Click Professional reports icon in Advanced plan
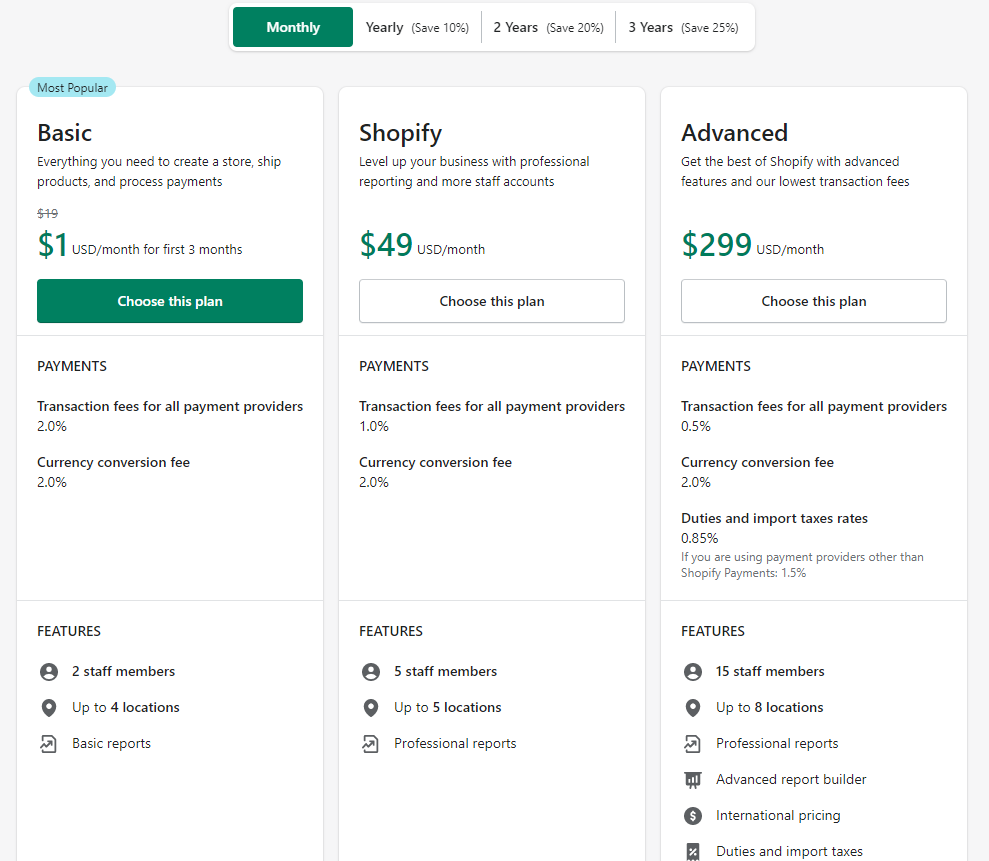989x861 pixels. pyautogui.click(x=692, y=744)
